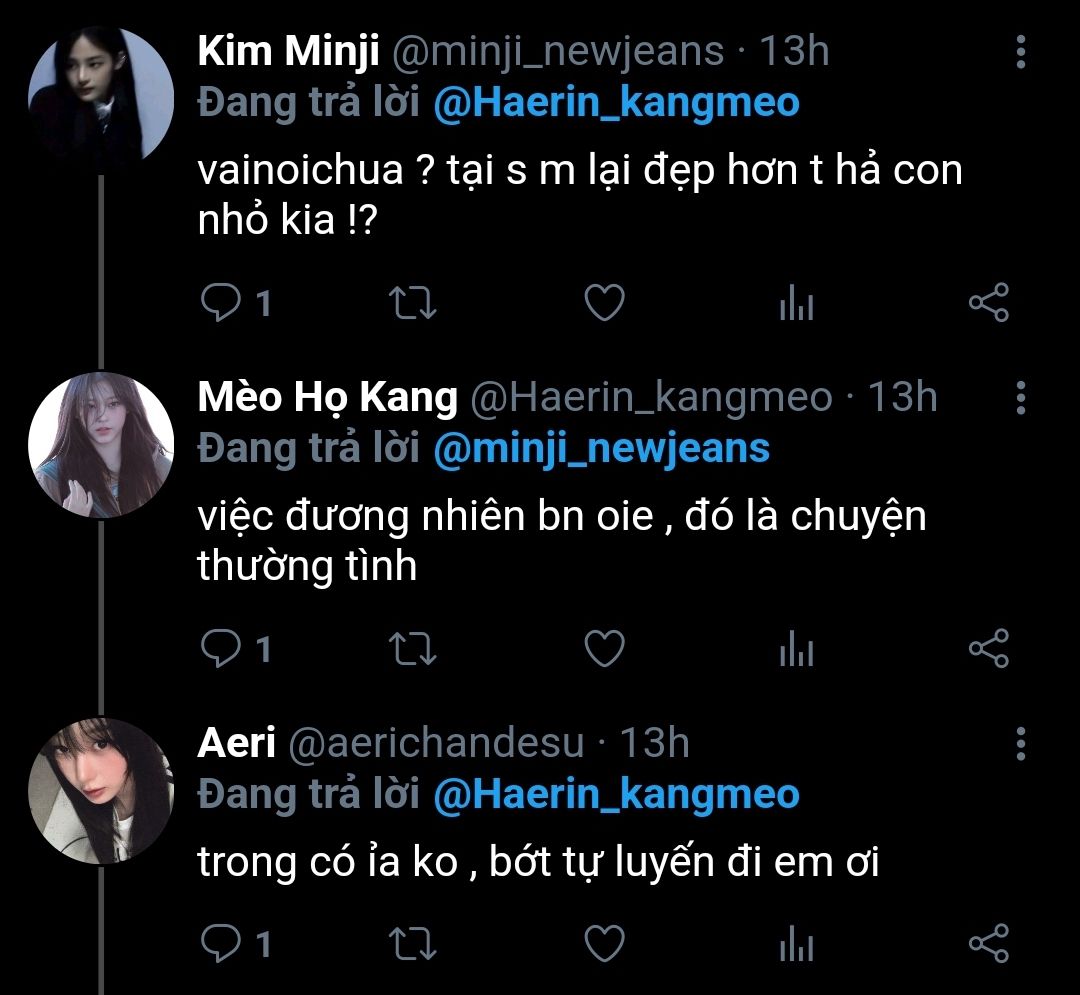
Task: Share Kim Minji's tweet
Action: (x=989, y=303)
